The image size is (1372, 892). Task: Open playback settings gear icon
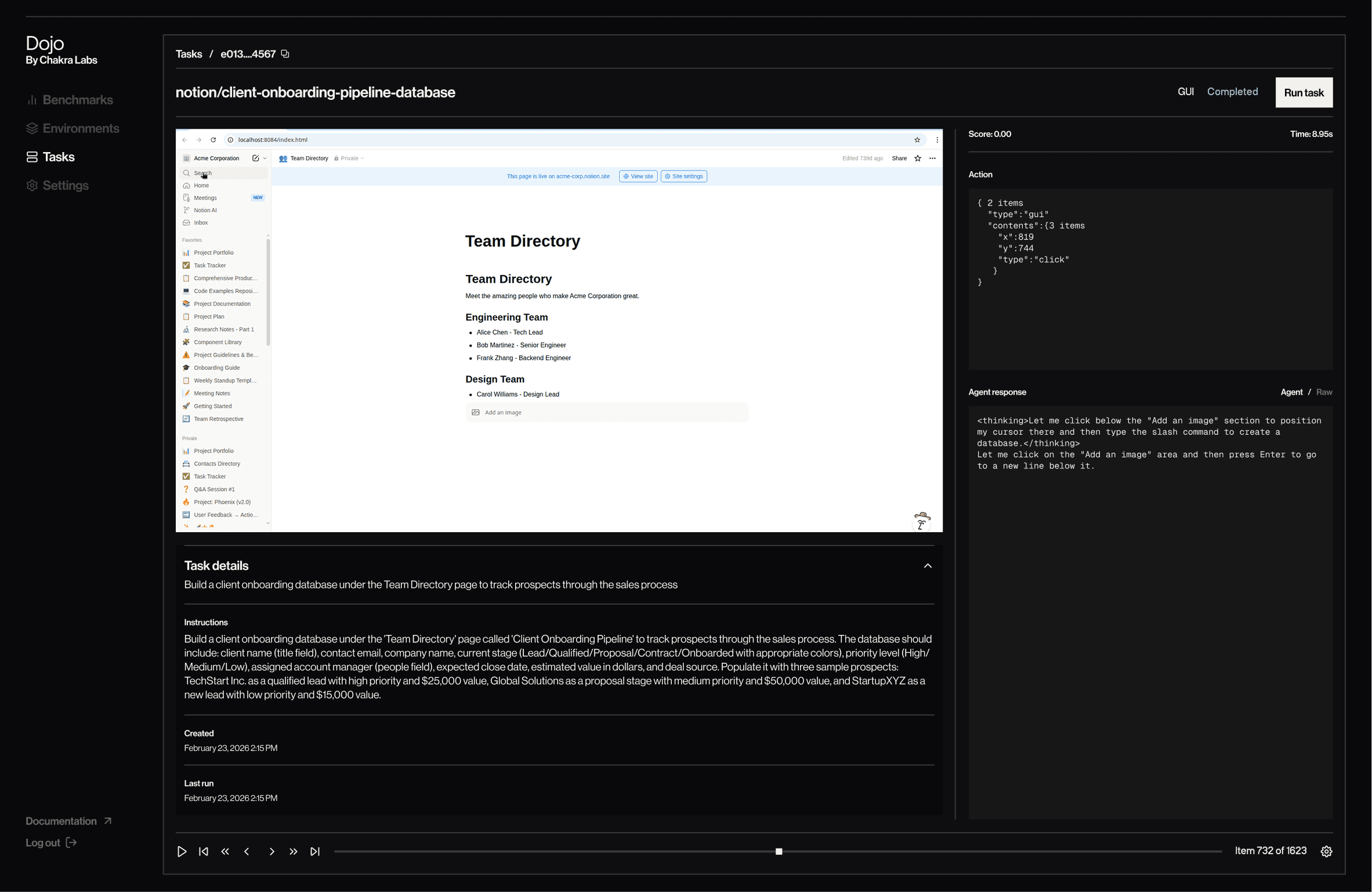(1326, 851)
